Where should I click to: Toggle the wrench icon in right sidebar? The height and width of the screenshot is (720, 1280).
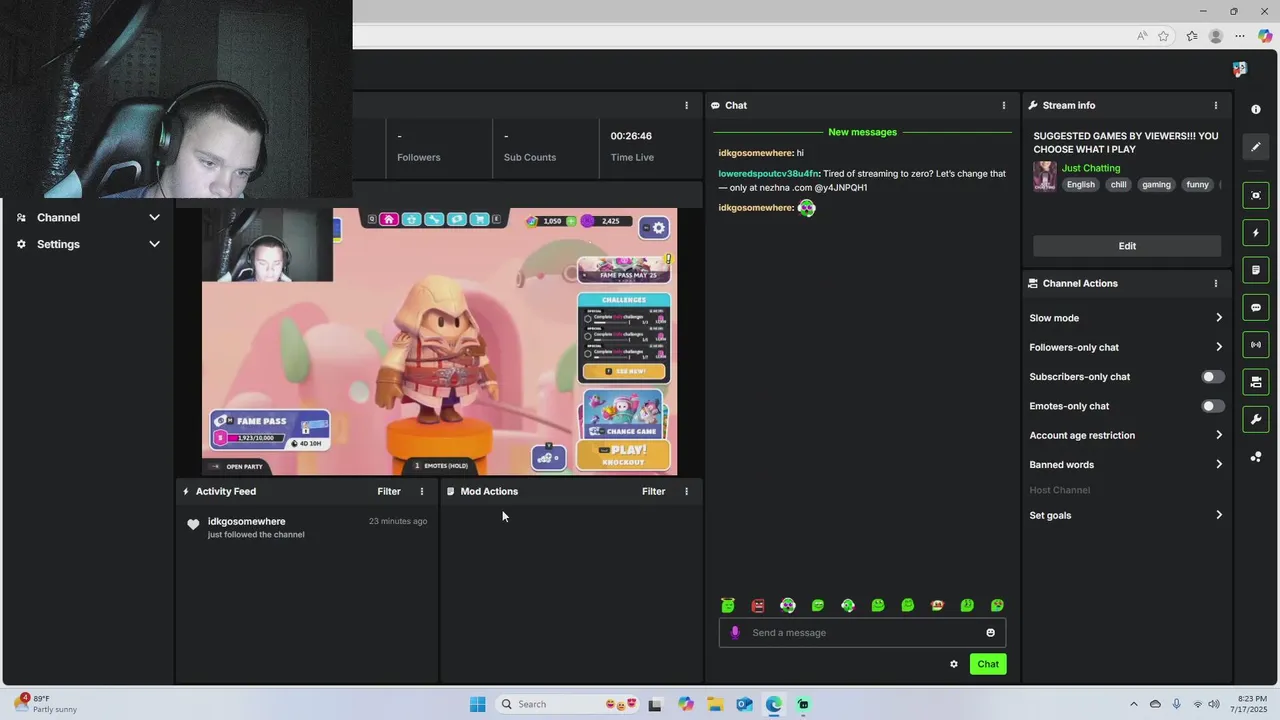coord(1256,419)
